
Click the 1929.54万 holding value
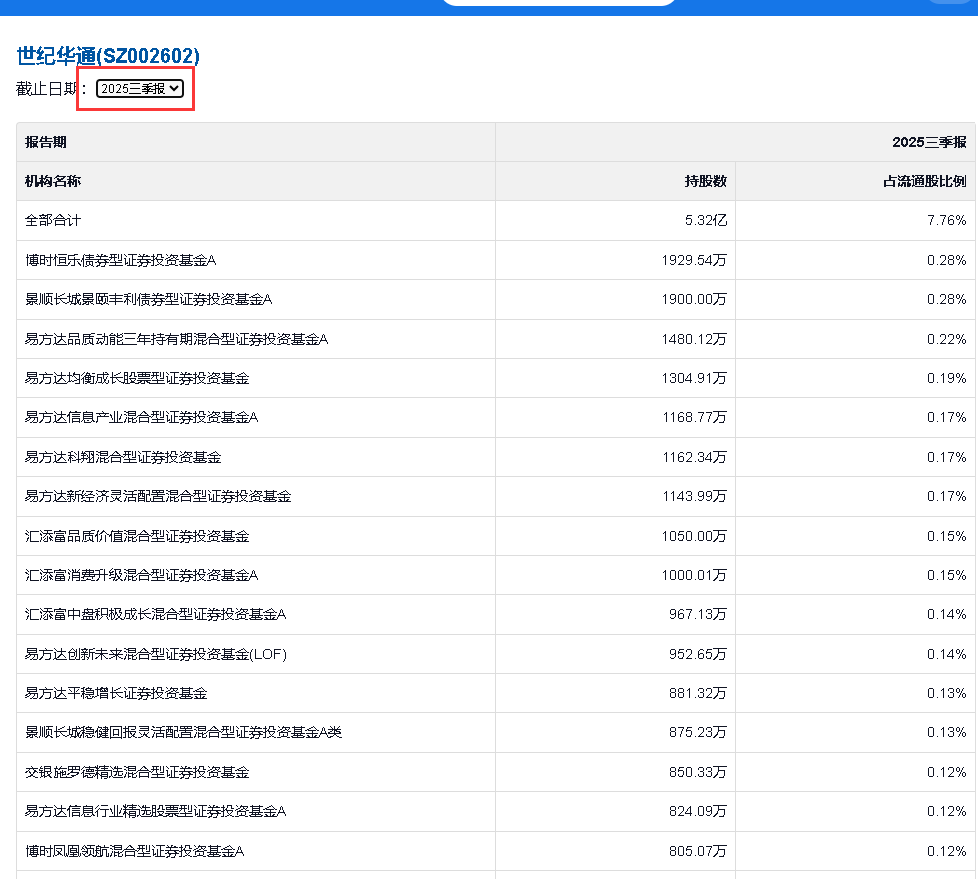(x=694, y=260)
